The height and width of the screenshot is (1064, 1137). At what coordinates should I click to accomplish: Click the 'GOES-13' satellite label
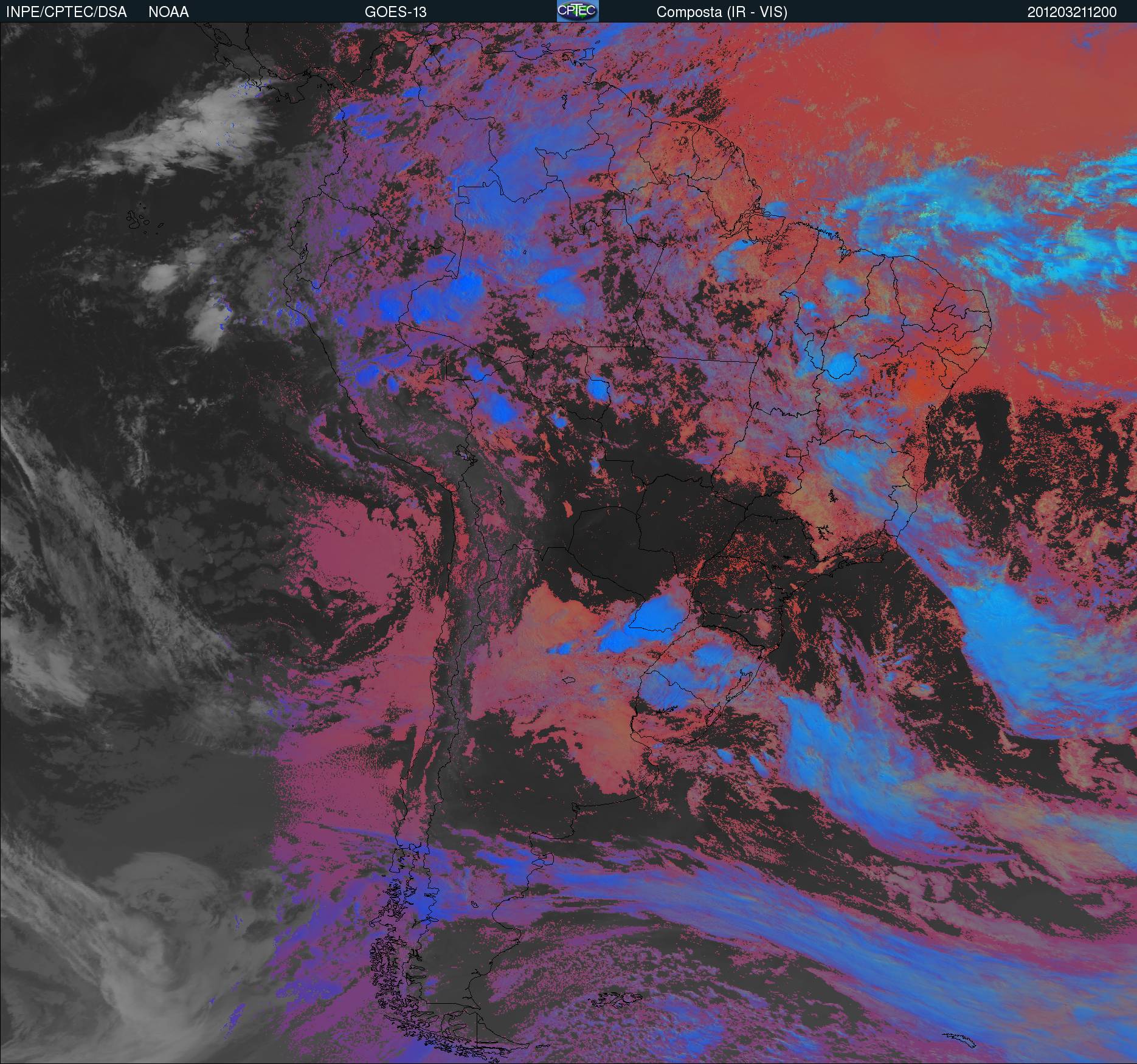point(395,12)
